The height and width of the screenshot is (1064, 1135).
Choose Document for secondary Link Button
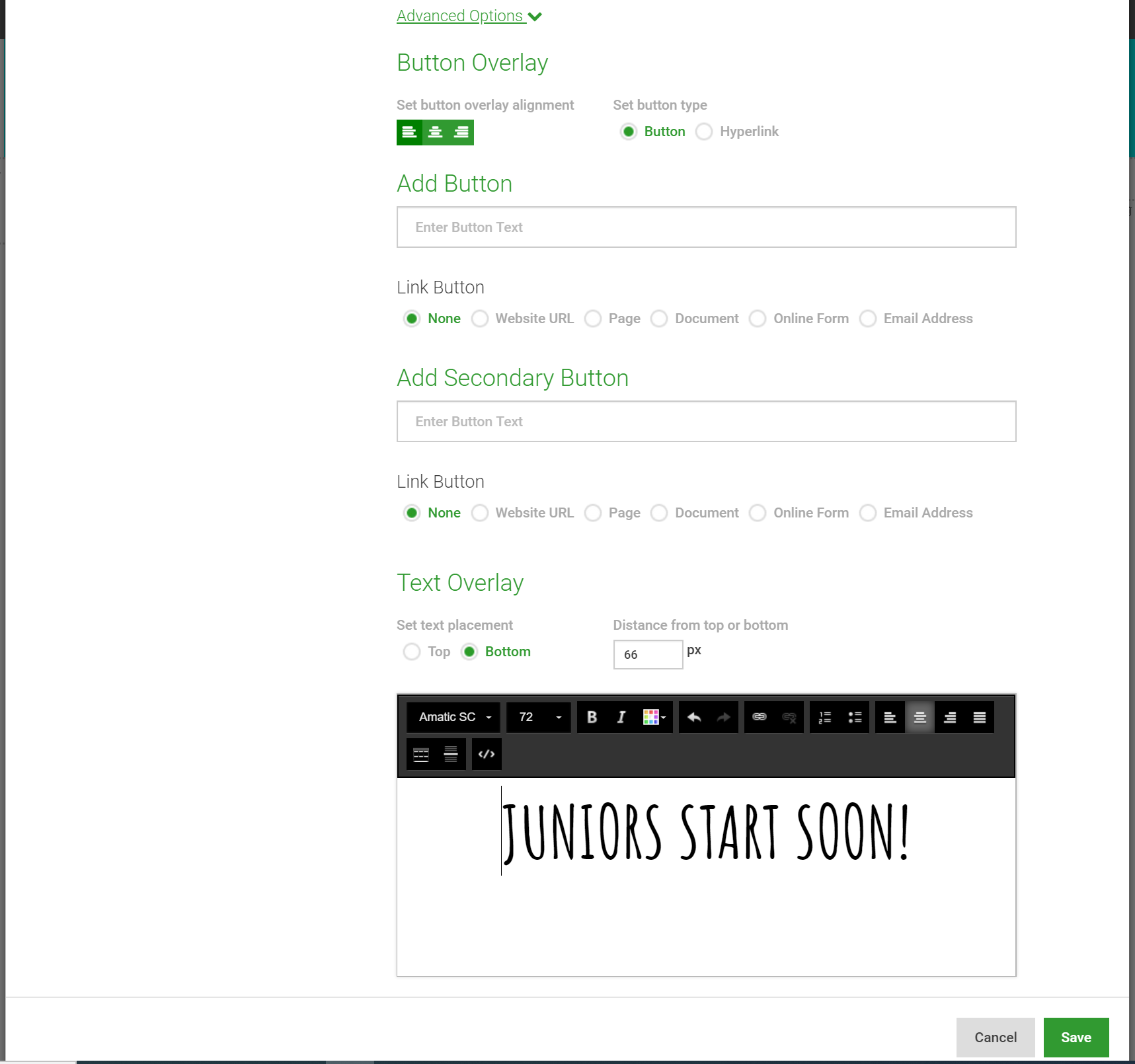tap(659, 513)
